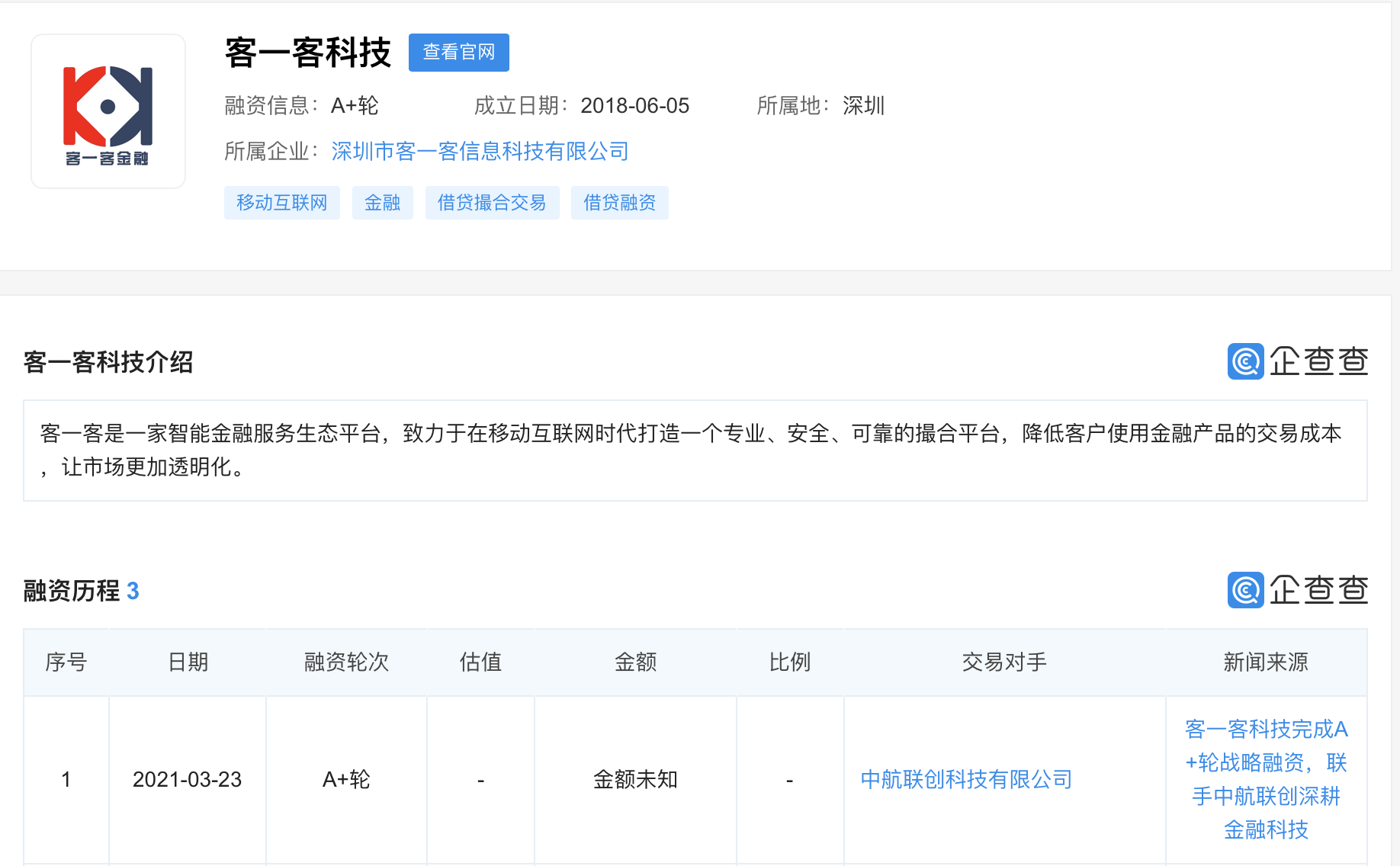Click the 客一客科技 company title

[308, 53]
